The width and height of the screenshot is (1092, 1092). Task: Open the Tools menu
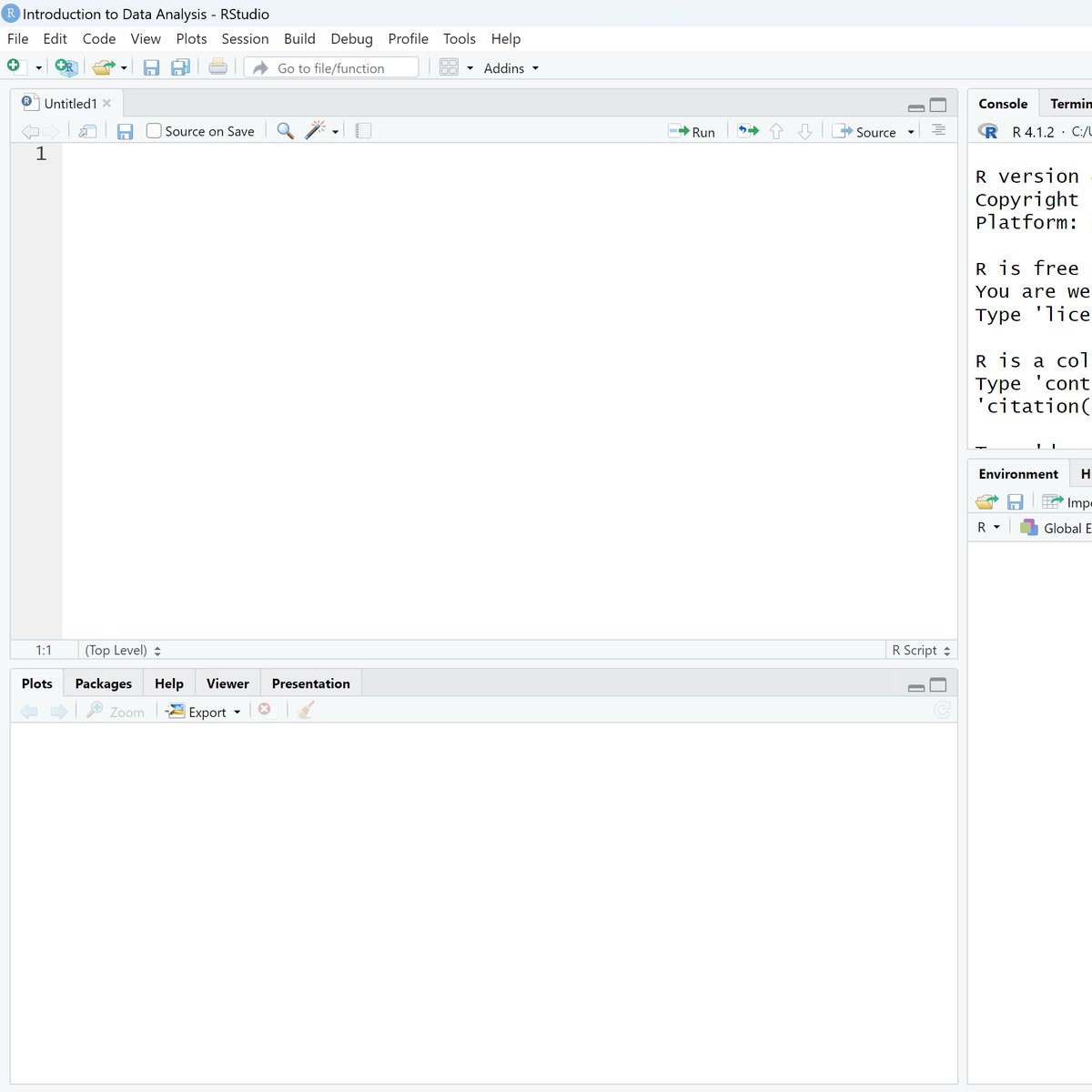coord(460,39)
